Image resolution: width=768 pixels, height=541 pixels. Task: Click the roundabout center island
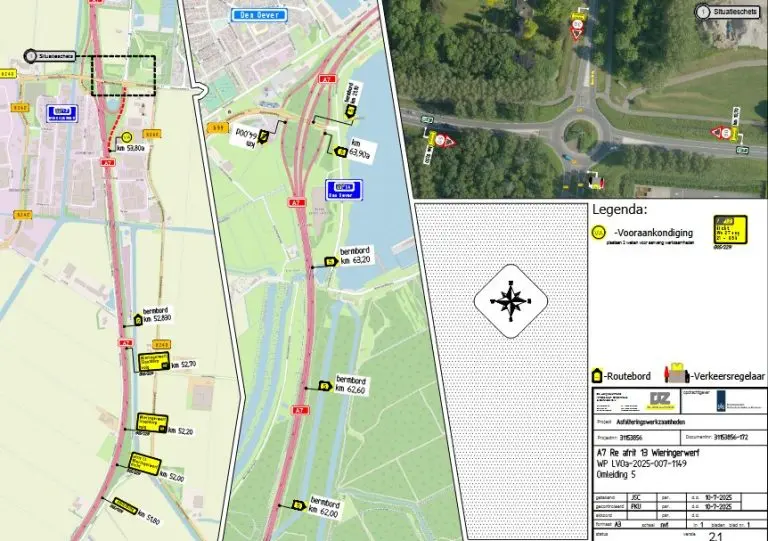coord(581,135)
